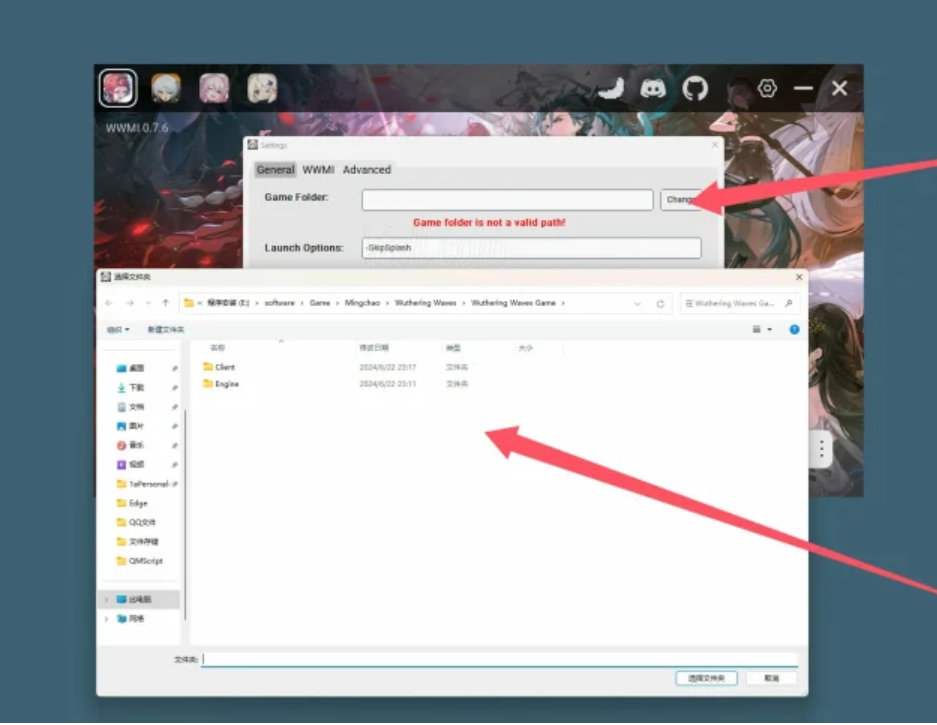Screen dimensions: 937x725
Task: Click the Launch Options input field
Action: (531, 248)
